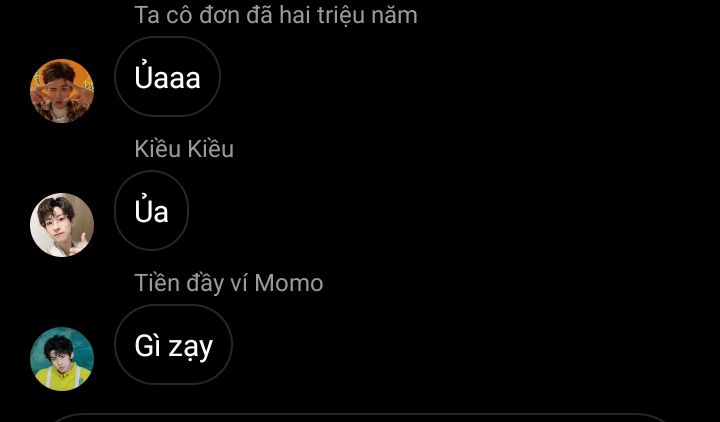Image resolution: width=720 pixels, height=422 pixels.
Task: Click the rounded text entry bar below the messages
Action: pyautogui.click(x=360, y=417)
